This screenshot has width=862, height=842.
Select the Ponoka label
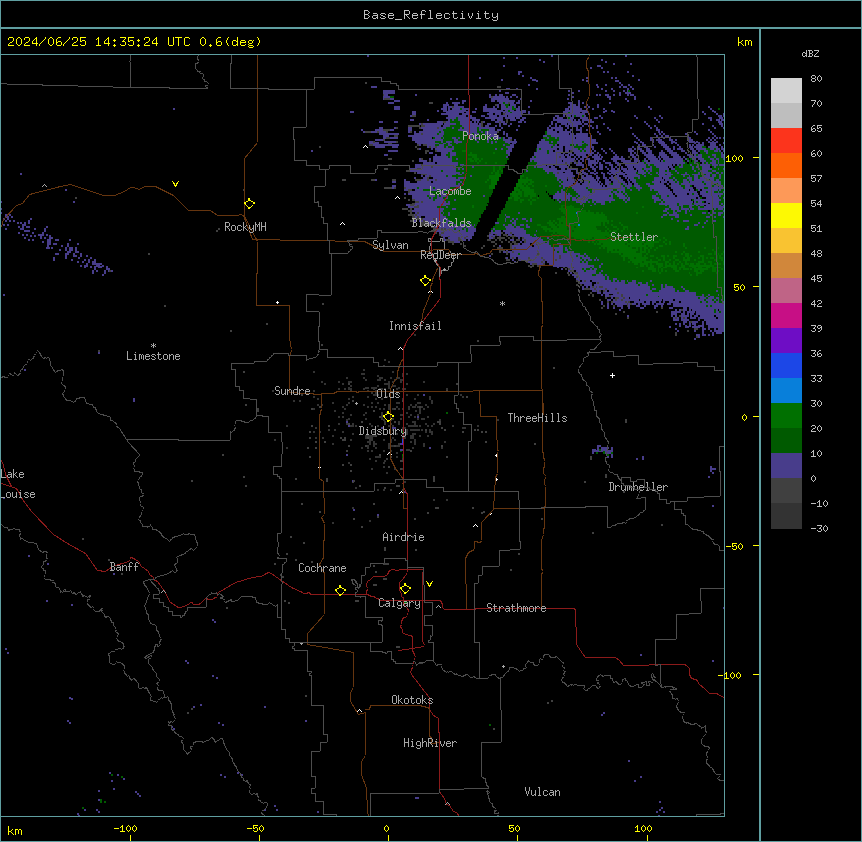[480, 136]
